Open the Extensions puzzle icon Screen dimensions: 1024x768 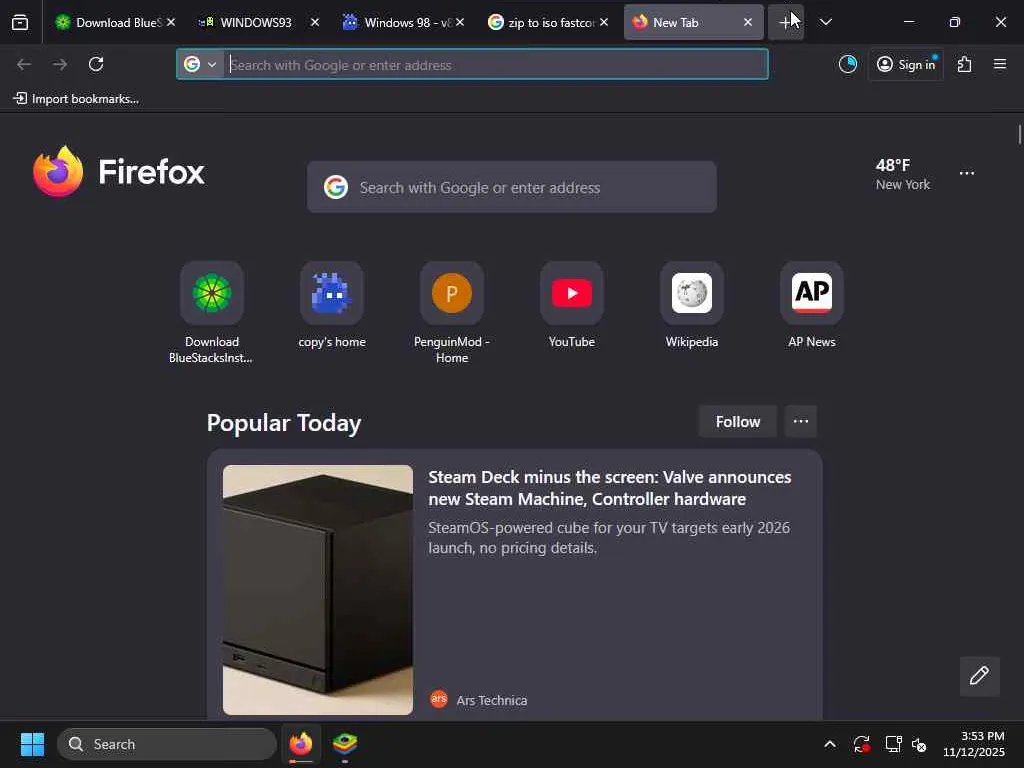(965, 64)
